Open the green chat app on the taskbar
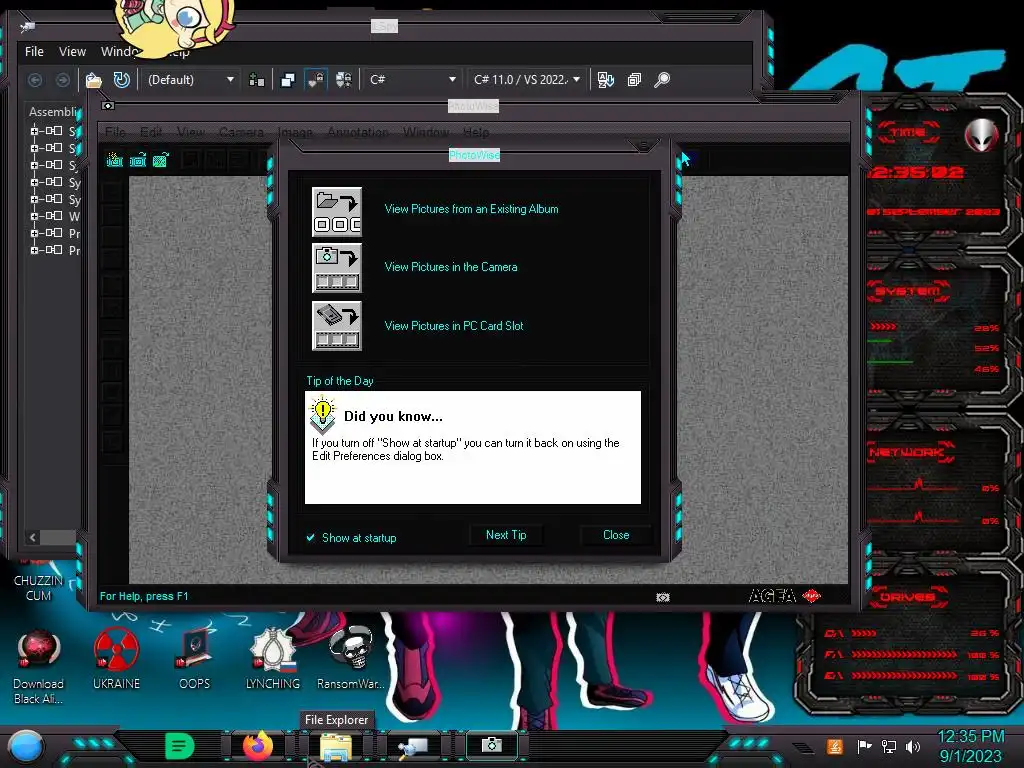The height and width of the screenshot is (768, 1024). [180, 746]
